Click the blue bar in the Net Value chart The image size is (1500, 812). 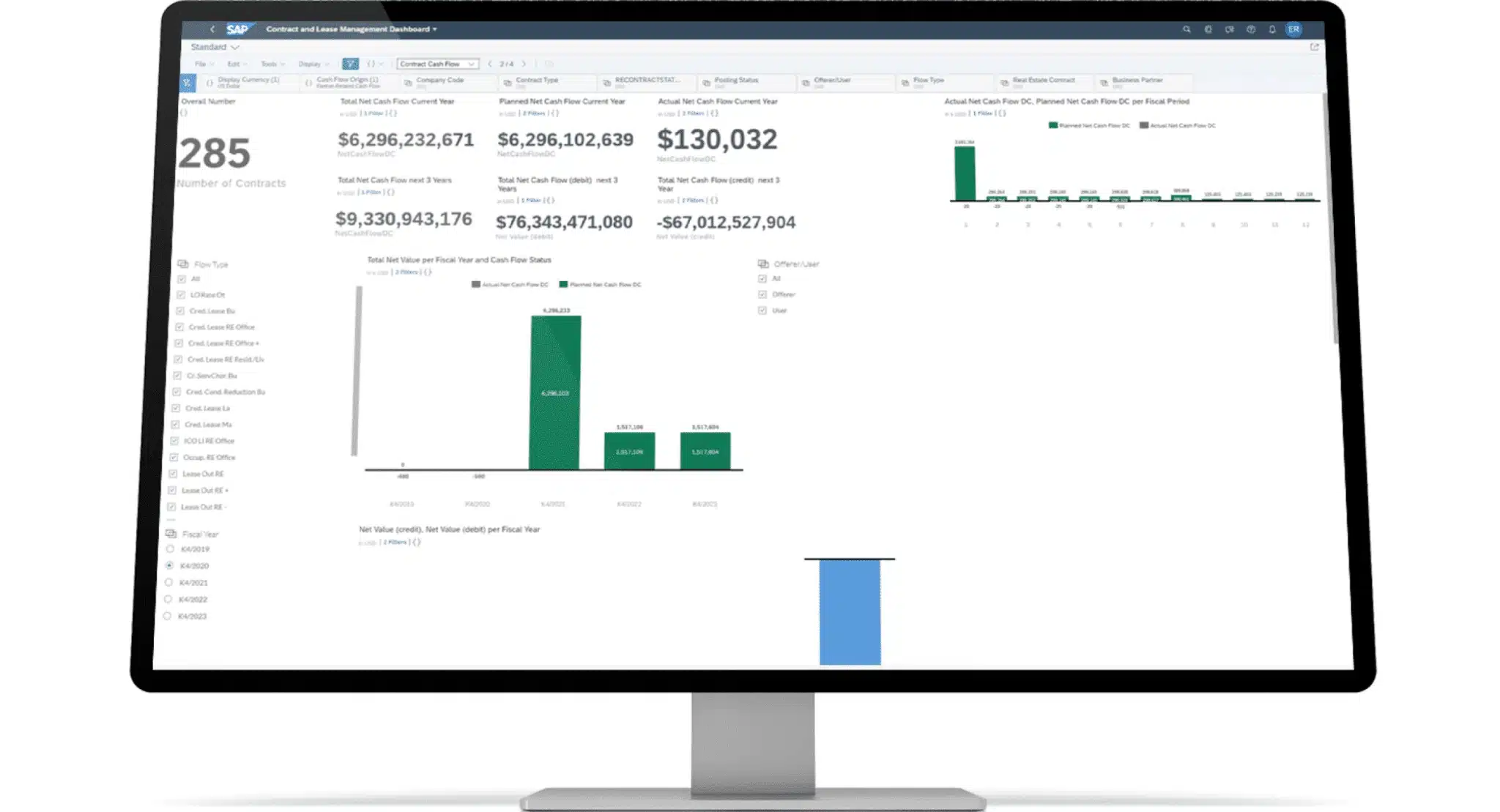(x=850, y=612)
